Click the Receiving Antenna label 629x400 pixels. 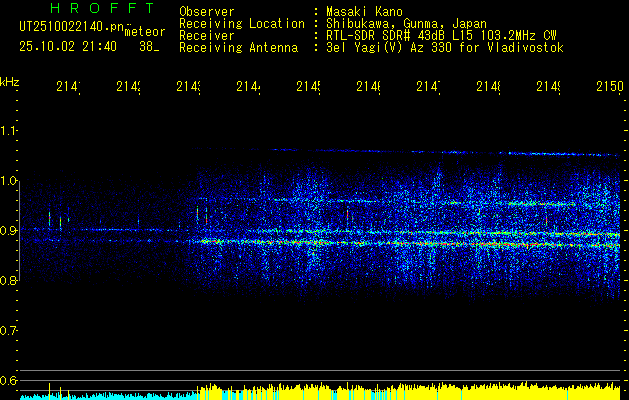point(238,48)
